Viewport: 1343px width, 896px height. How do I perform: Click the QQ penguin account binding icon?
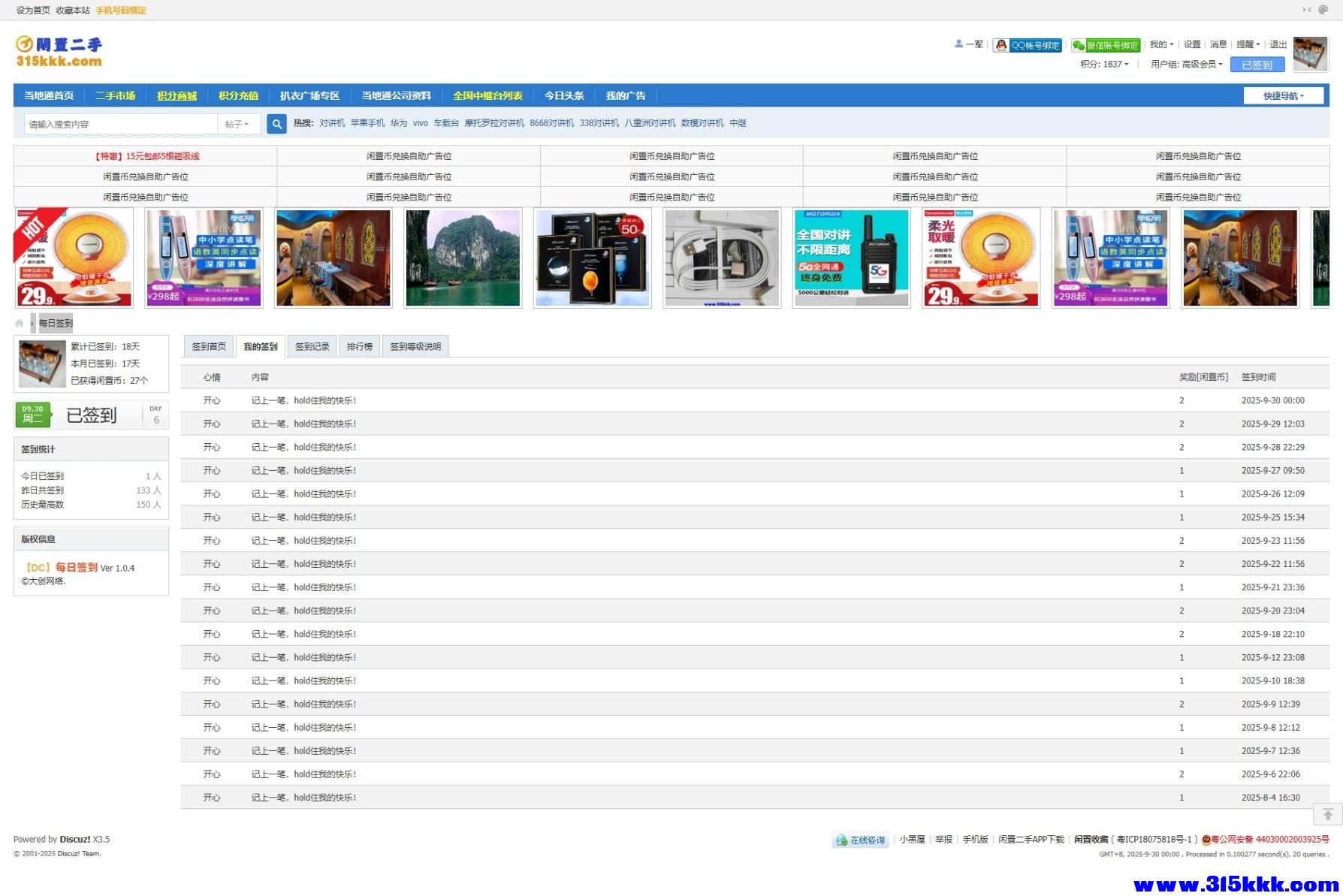point(1001,45)
